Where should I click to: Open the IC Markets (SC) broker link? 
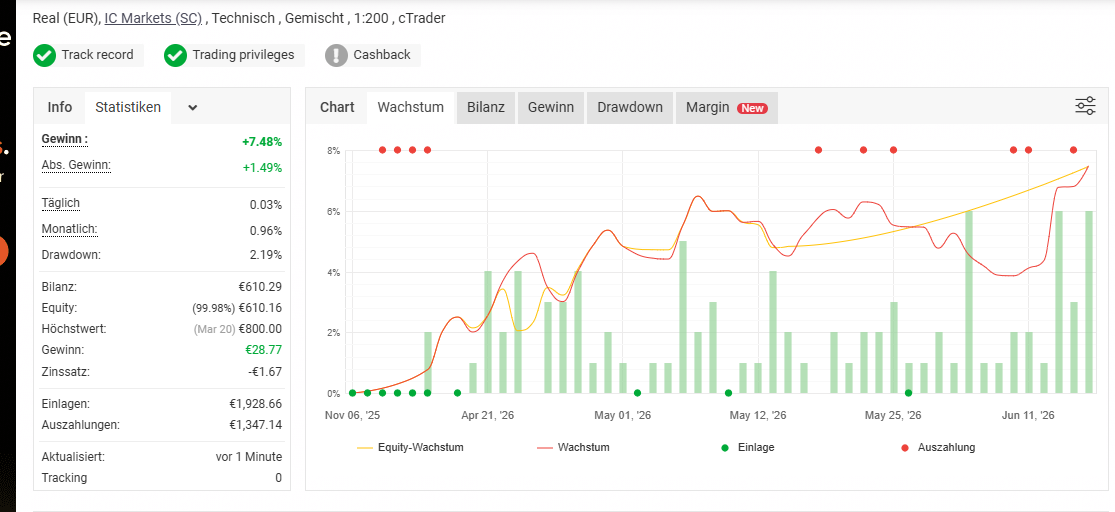tap(153, 18)
